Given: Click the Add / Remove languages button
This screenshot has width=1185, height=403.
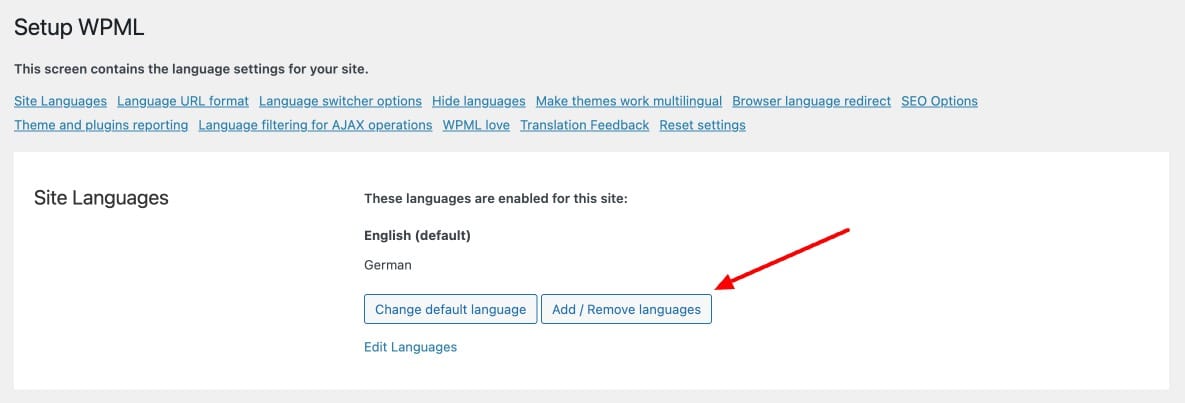Looking at the screenshot, I should [x=627, y=309].
